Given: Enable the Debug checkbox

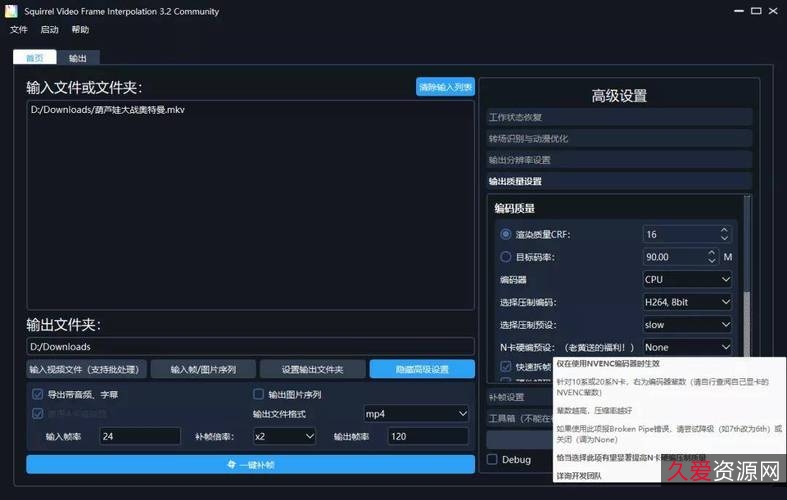Looking at the screenshot, I should 492,459.
